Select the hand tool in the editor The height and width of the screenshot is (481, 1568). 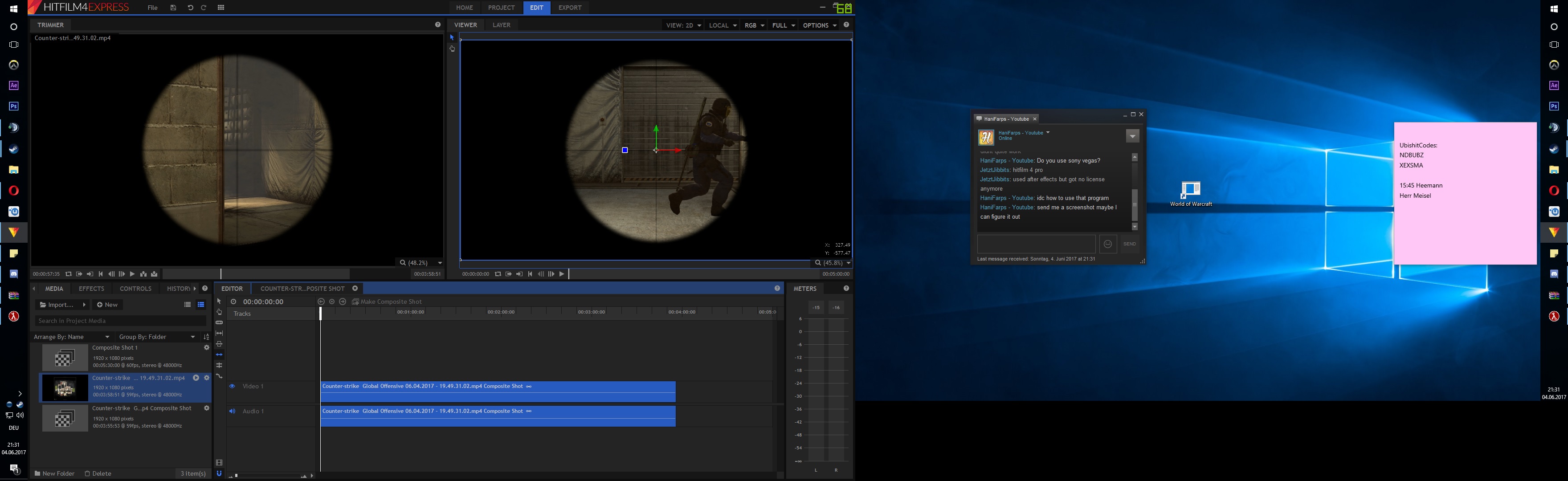coord(219,312)
